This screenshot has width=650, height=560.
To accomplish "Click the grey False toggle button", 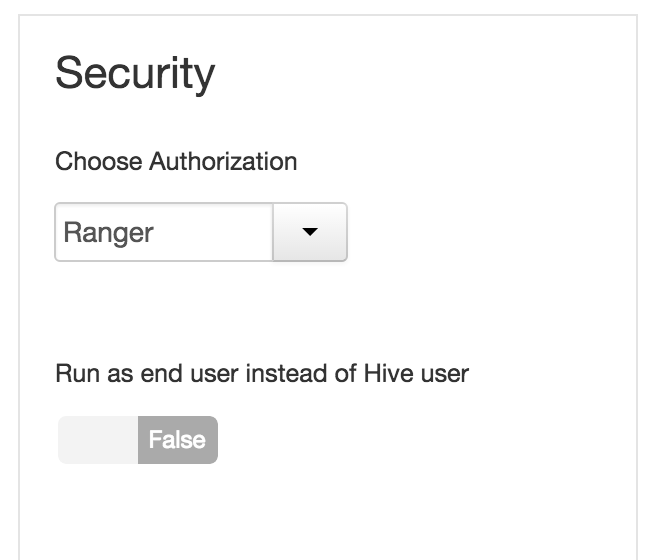I will (x=177, y=440).
